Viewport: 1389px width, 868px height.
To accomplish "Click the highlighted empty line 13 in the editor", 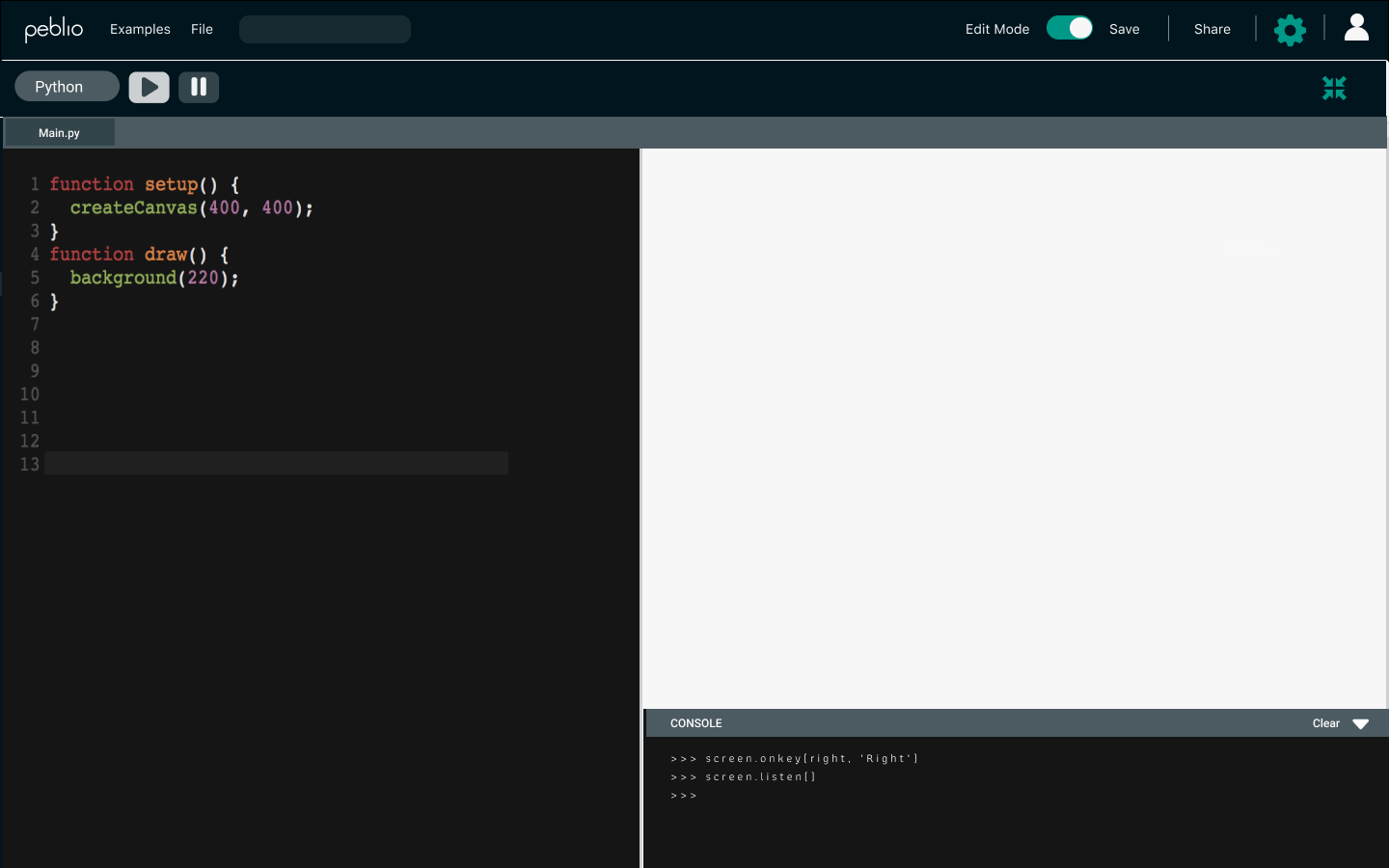I will [x=277, y=464].
